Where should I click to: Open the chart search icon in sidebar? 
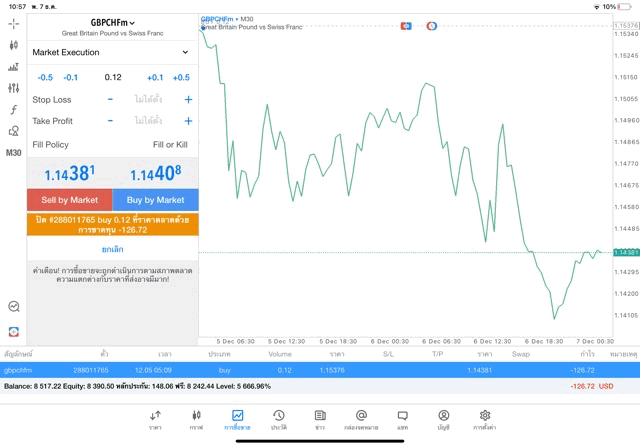tap(14, 306)
